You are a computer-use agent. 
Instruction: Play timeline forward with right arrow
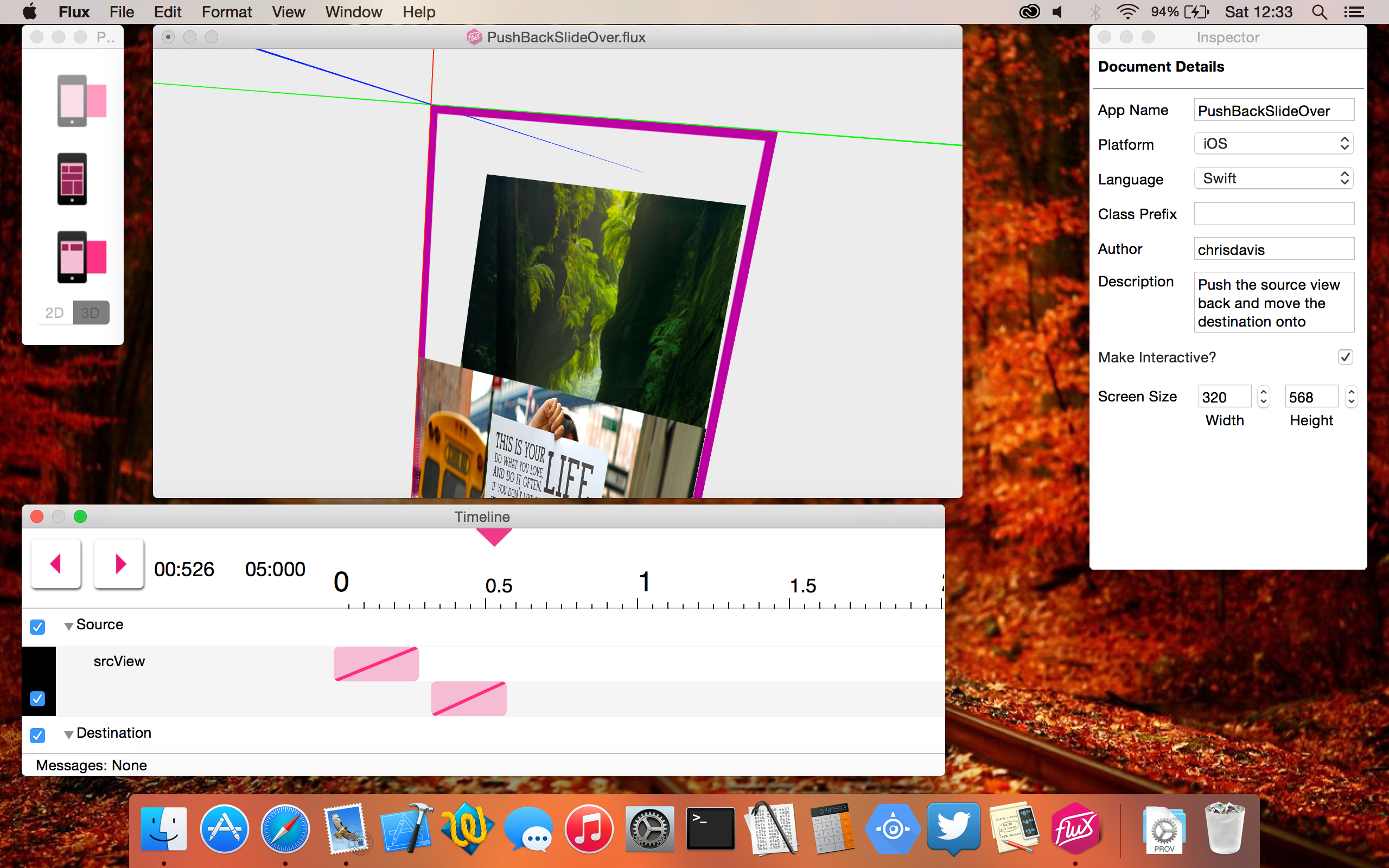click(x=119, y=564)
